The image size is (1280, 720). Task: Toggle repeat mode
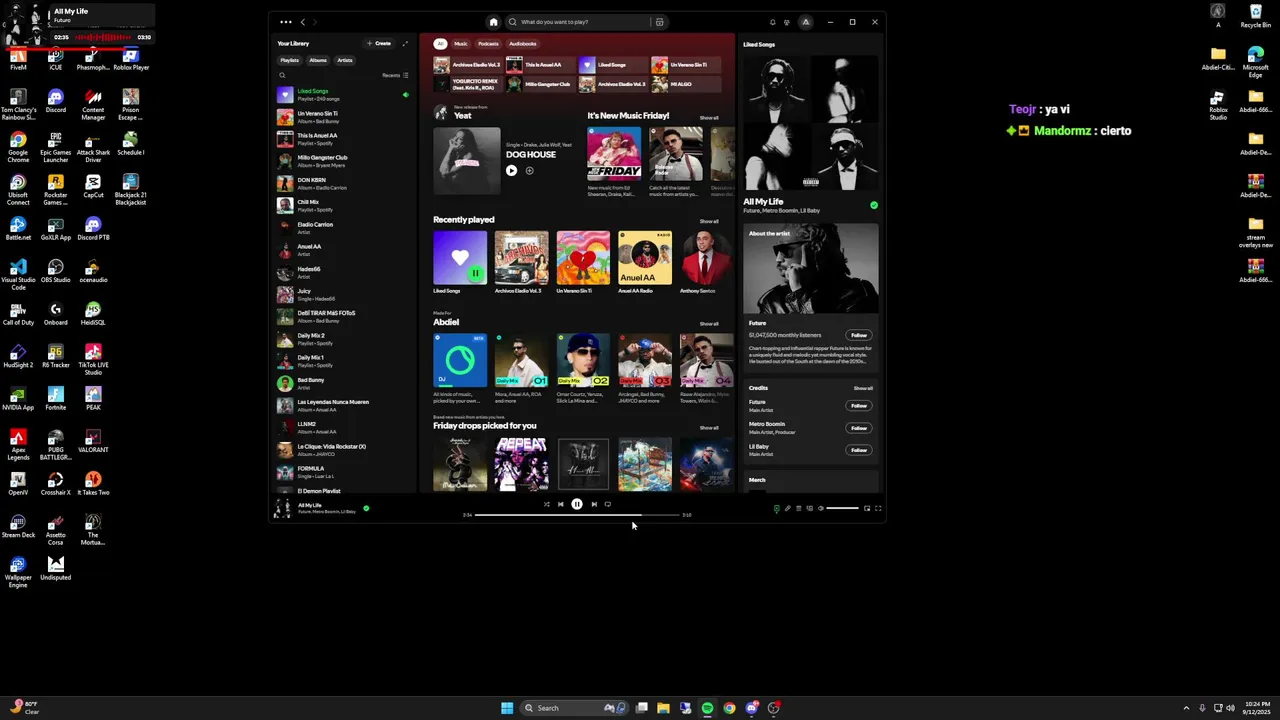608,504
